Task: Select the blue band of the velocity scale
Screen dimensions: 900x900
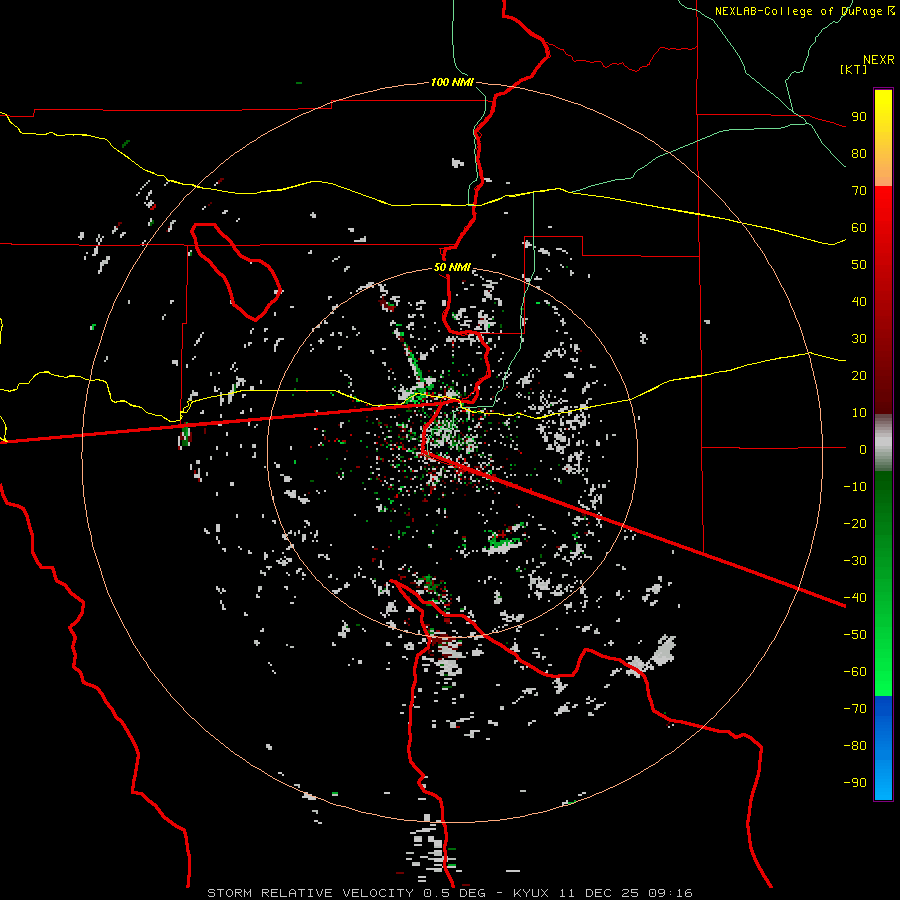Action: (883, 748)
